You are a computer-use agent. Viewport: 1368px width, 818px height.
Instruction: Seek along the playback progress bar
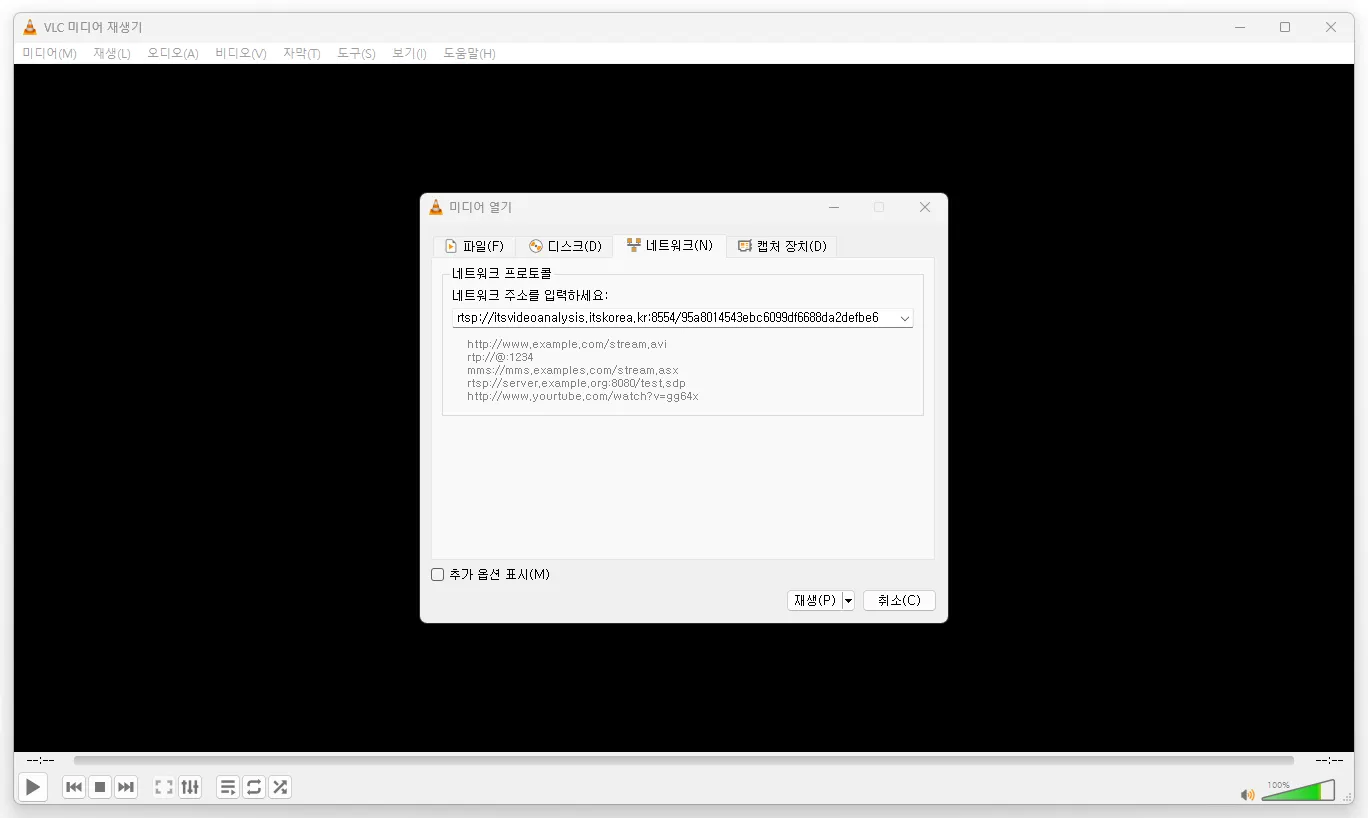pos(683,760)
